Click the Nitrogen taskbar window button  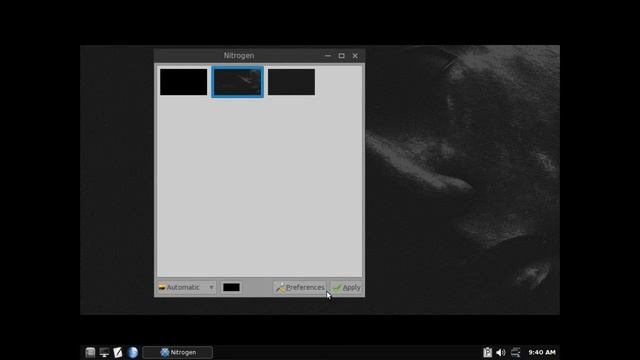point(178,352)
